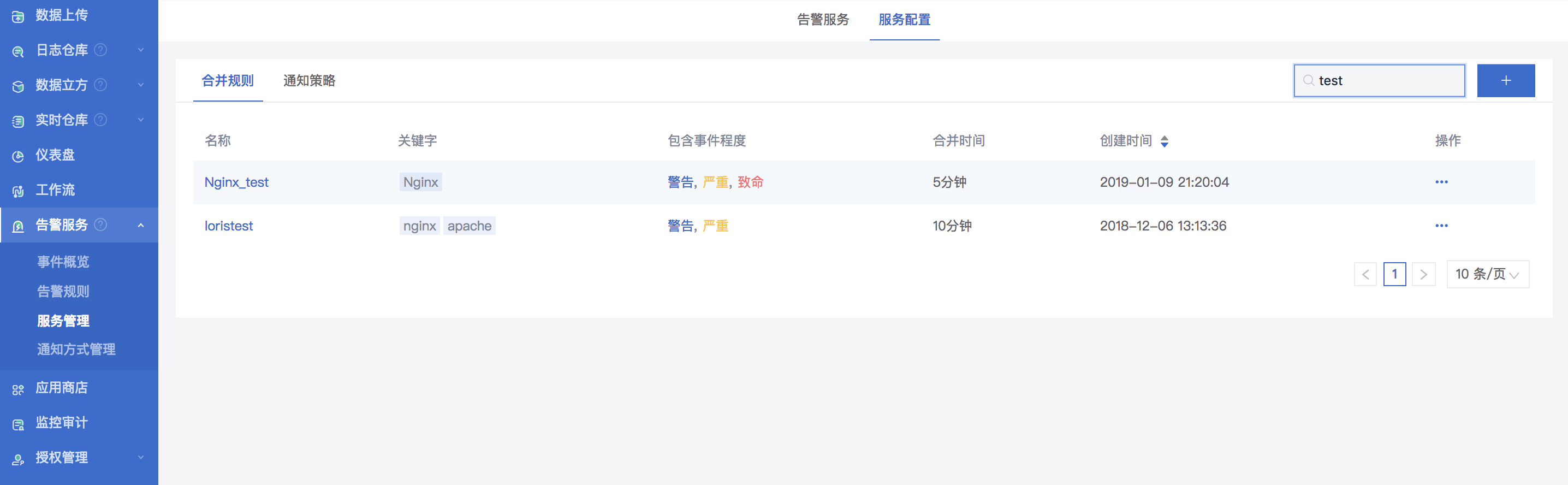Click the 工作流 workflow icon
This screenshot has width=1568, height=485.
pyautogui.click(x=18, y=191)
